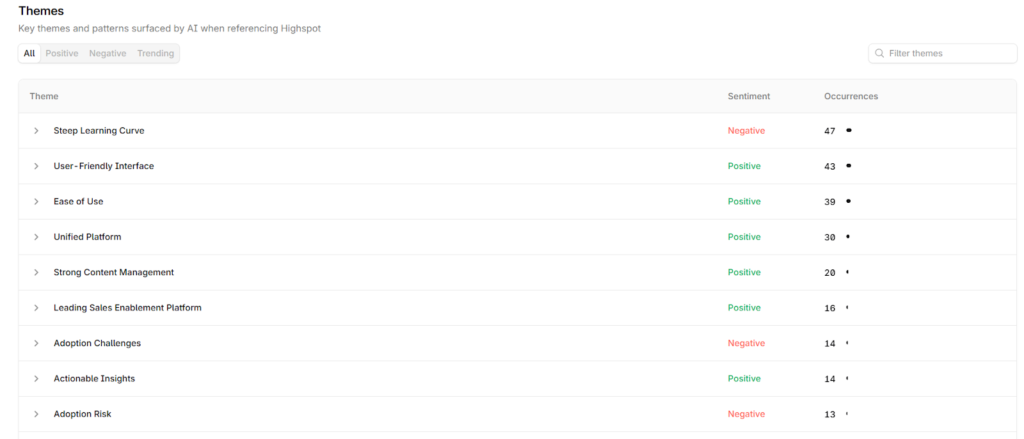This screenshot has width=1024, height=439.
Task: Expand the Steep Learning Curve row chevron
Action: [36, 131]
